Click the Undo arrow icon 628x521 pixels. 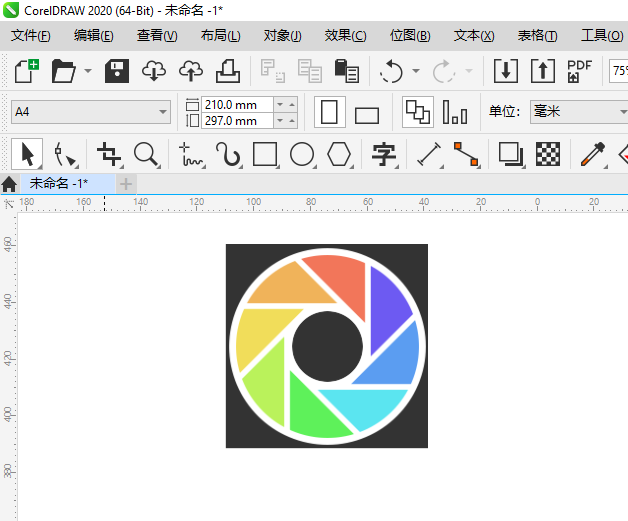click(391, 71)
